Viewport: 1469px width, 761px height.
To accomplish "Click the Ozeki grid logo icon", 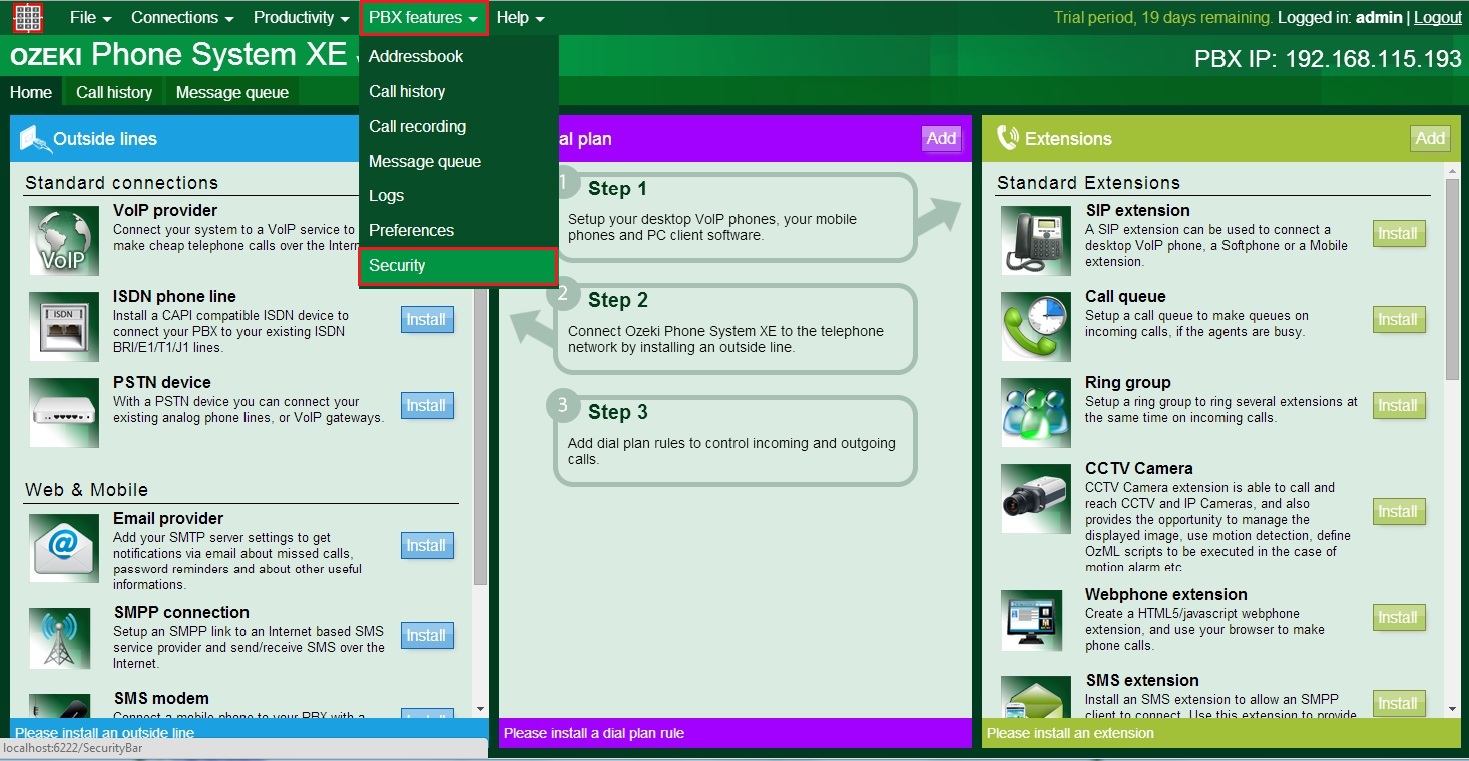I will tap(28, 18).
